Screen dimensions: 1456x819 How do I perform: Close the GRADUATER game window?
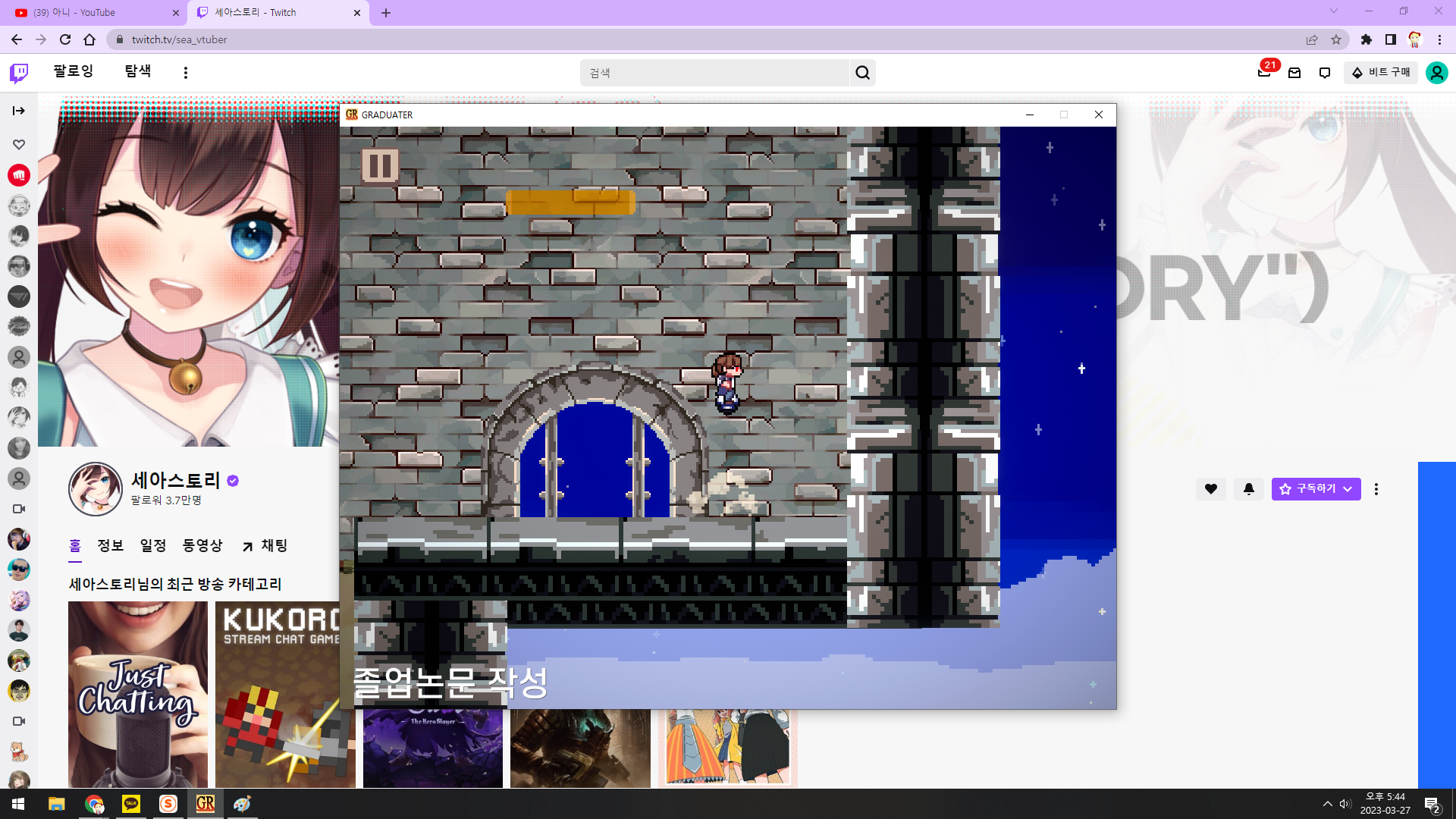coord(1099,115)
